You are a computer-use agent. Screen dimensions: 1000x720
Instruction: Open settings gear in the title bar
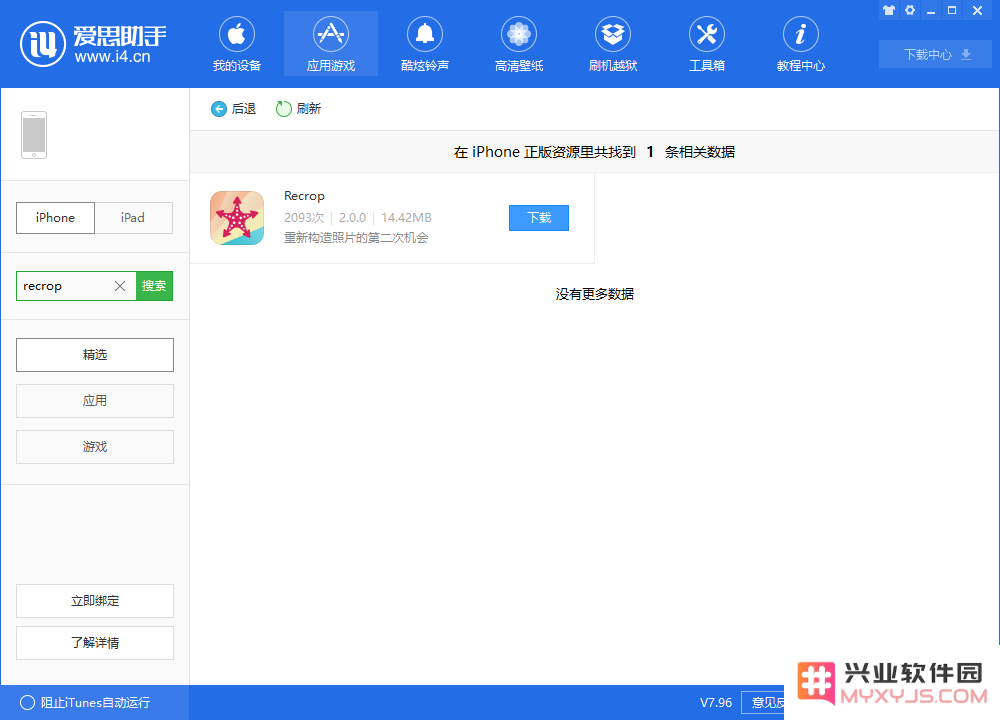[x=910, y=10]
